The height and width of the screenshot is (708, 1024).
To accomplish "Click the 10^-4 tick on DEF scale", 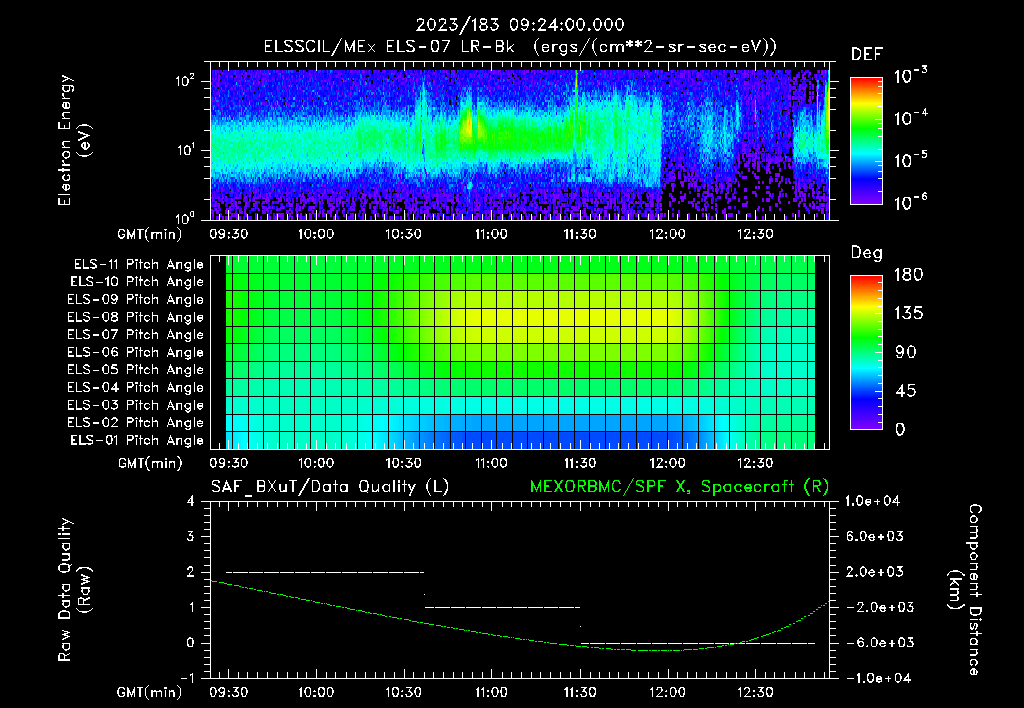I will click(910, 118).
